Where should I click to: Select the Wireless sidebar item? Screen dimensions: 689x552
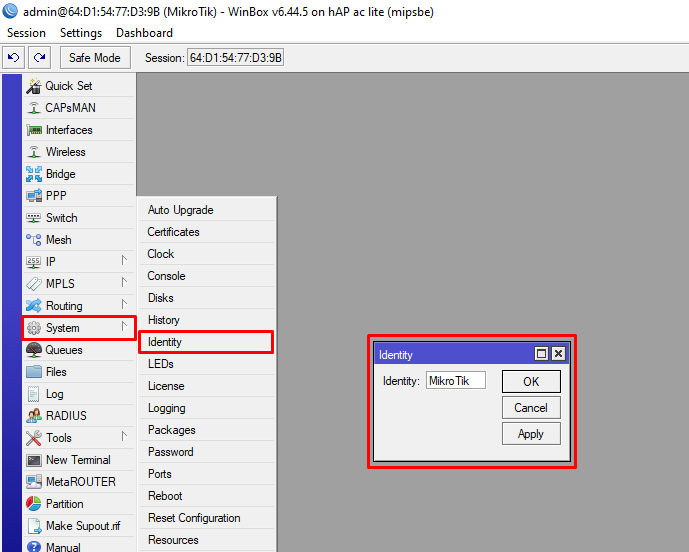[x=65, y=152]
